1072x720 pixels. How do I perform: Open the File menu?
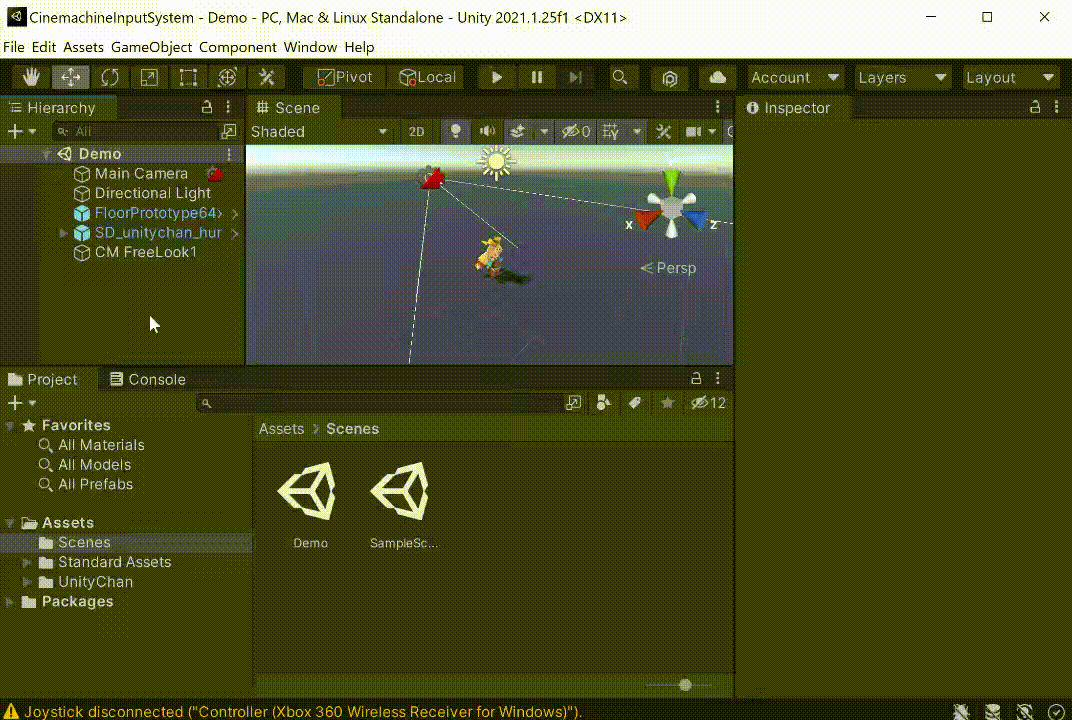coord(14,47)
